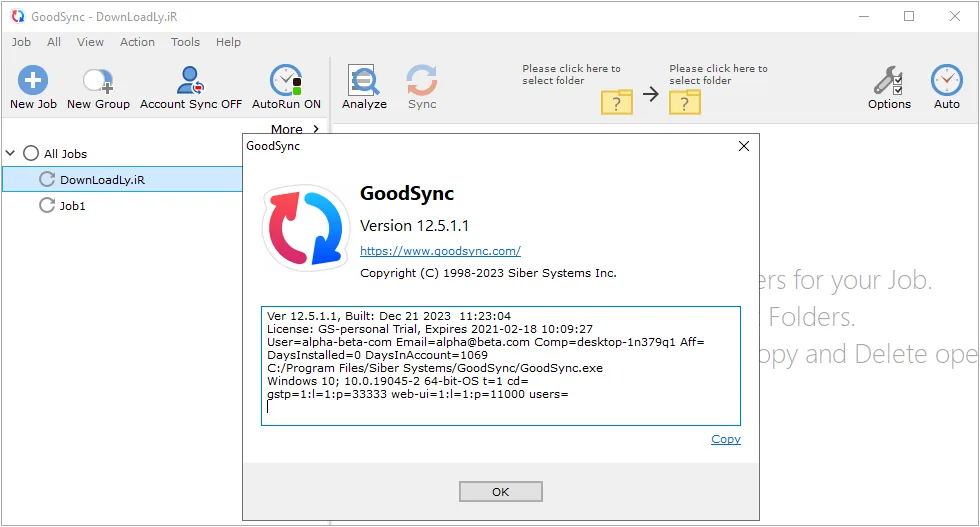Viewport: 980px width, 527px height.
Task: Click left 'Please click here to select folder' text
Action: (x=571, y=74)
